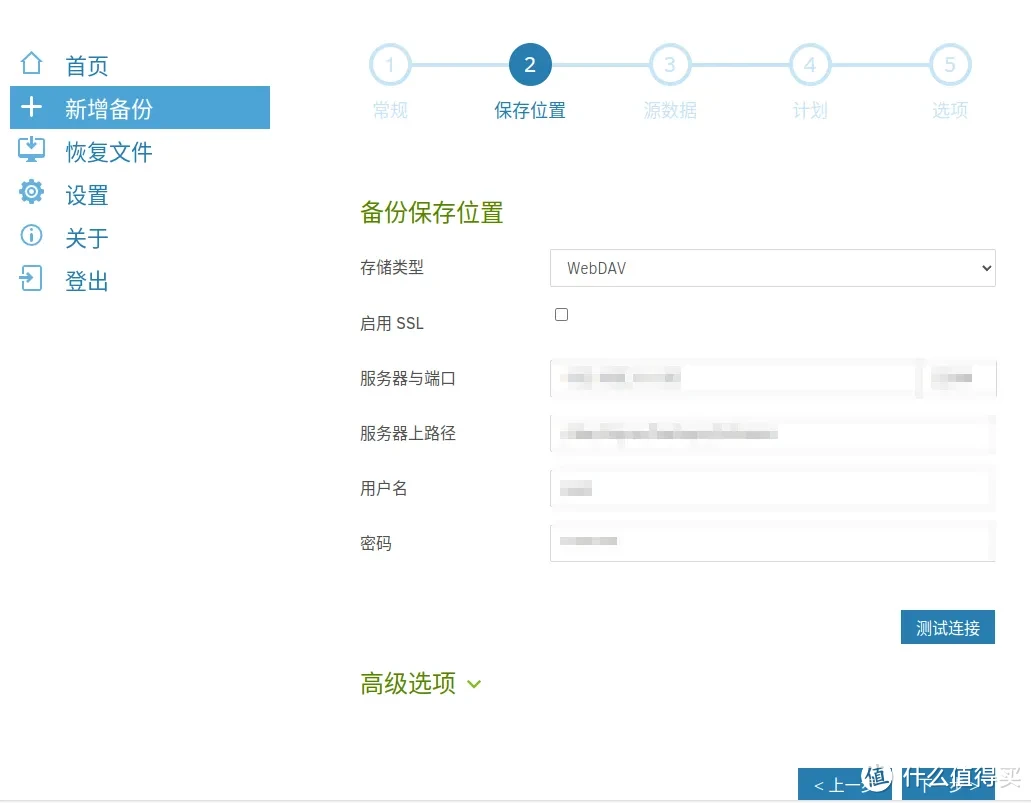Select the plus icon for 新增备份
Image resolution: width=1031 pixels, height=803 pixels.
point(30,107)
